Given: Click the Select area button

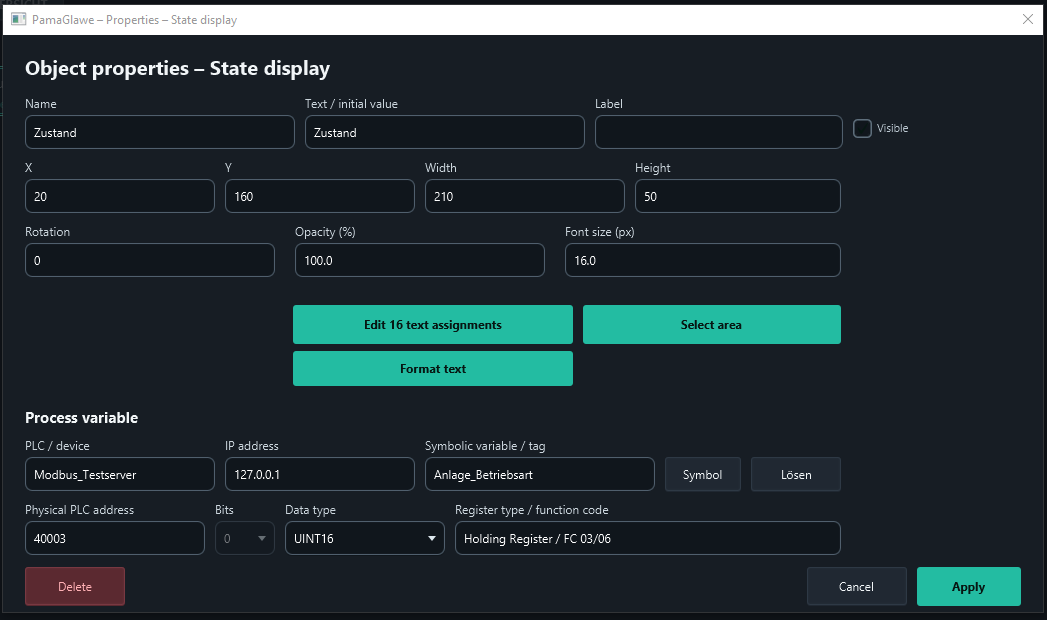Looking at the screenshot, I should pyautogui.click(x=711, y=324).
